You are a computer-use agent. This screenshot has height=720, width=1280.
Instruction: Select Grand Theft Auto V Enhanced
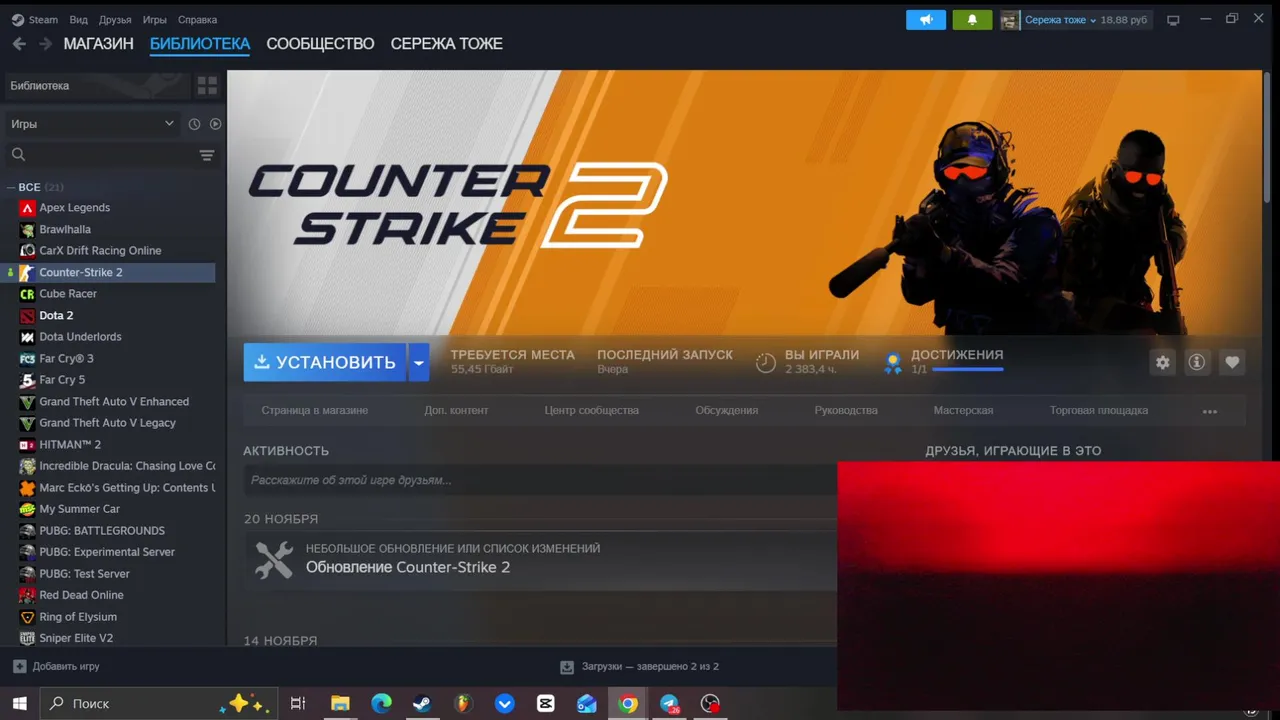114,401
